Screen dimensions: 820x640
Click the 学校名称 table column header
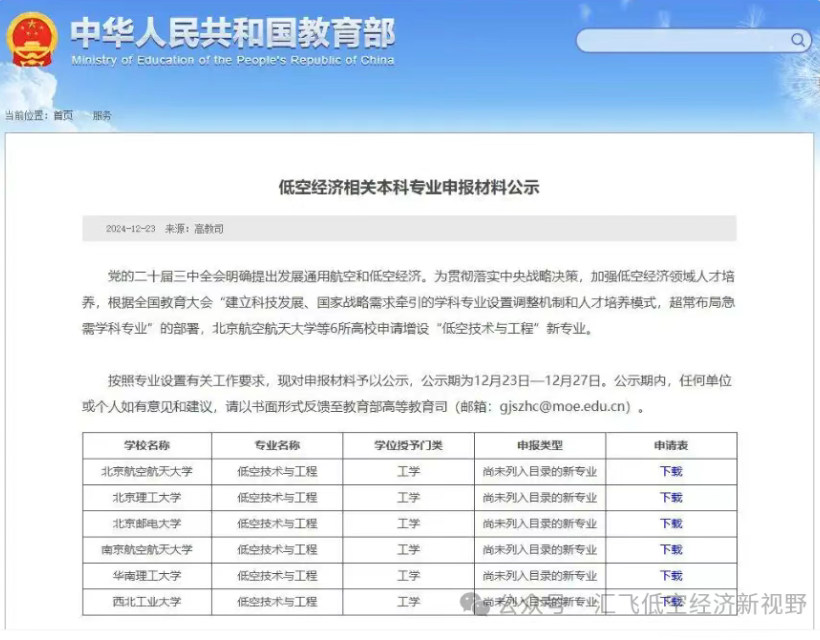click(147, 445)
